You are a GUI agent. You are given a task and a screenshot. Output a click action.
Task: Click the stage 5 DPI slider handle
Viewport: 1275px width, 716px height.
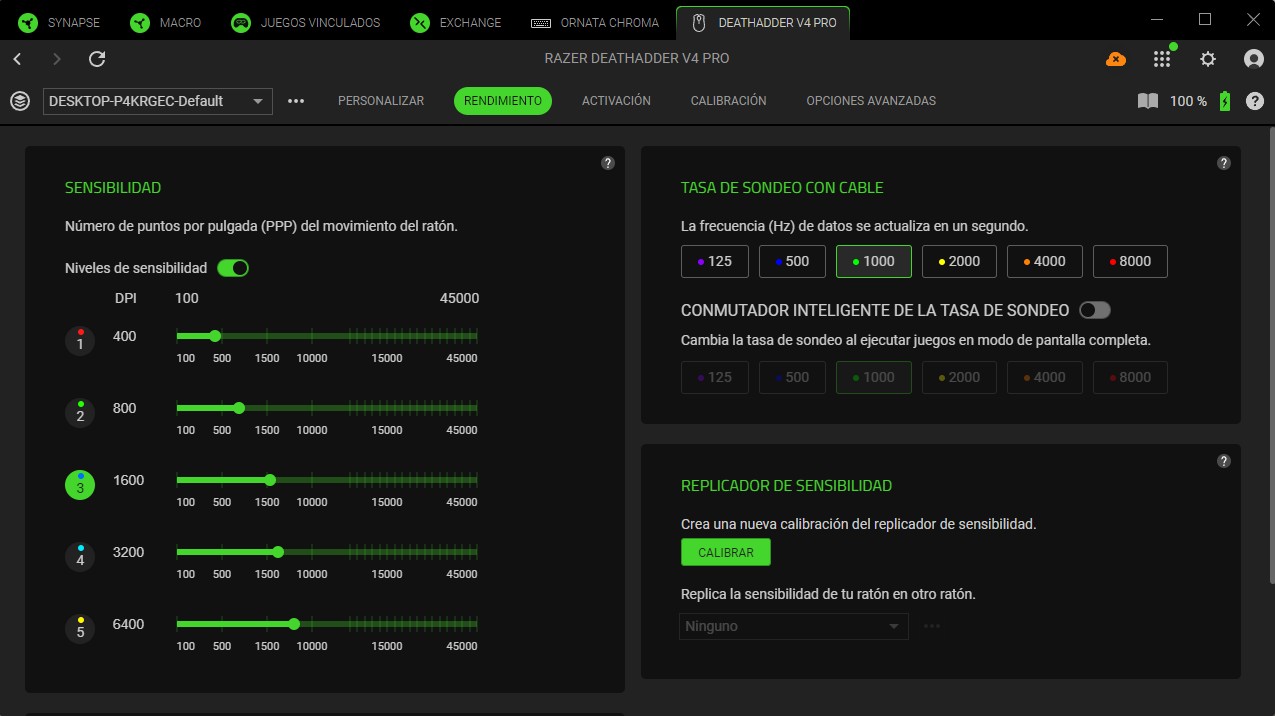point(294,624)
